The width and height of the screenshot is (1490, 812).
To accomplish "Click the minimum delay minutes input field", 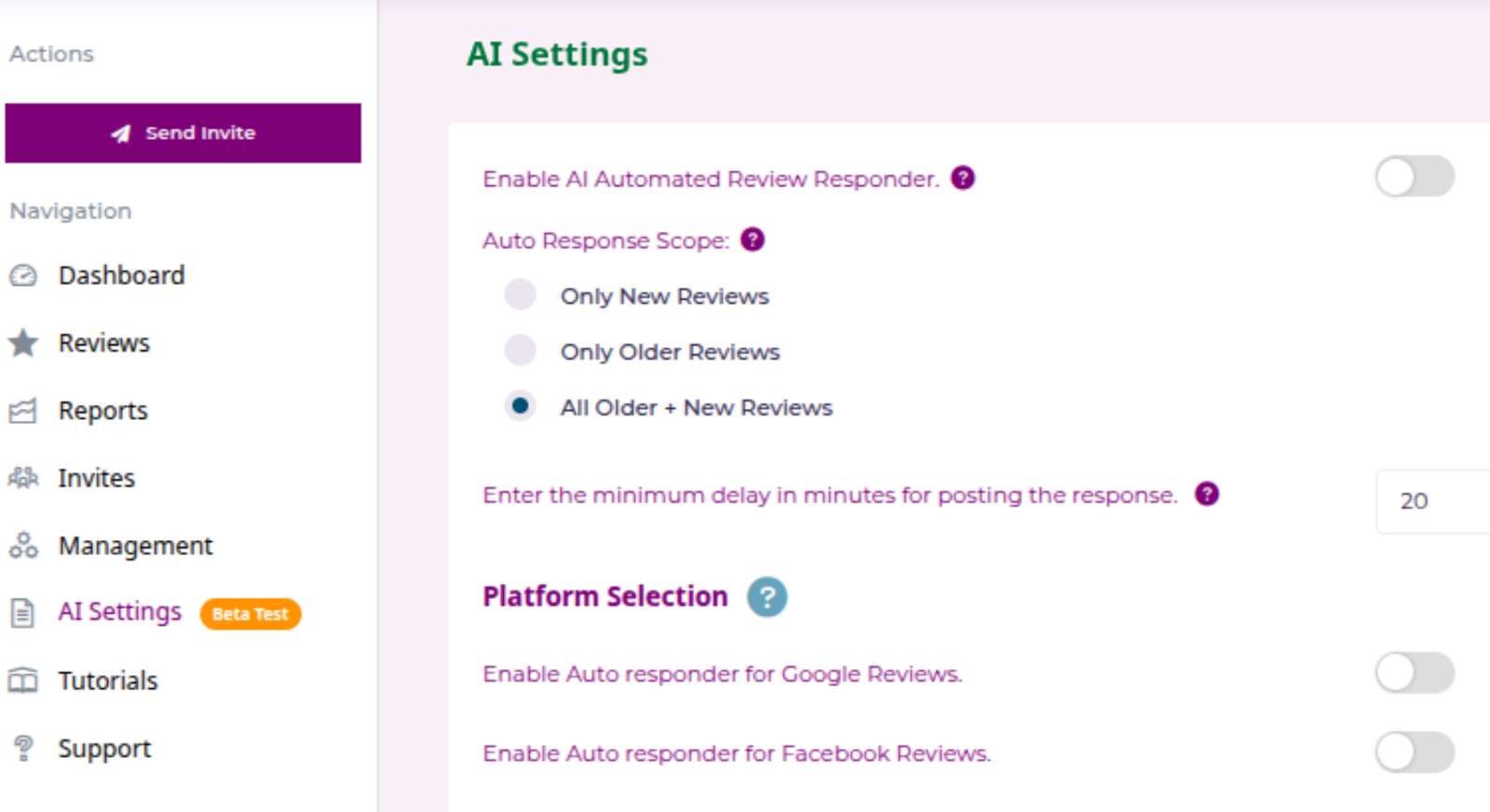I will pyautogui.click(x=1432, y=501).
